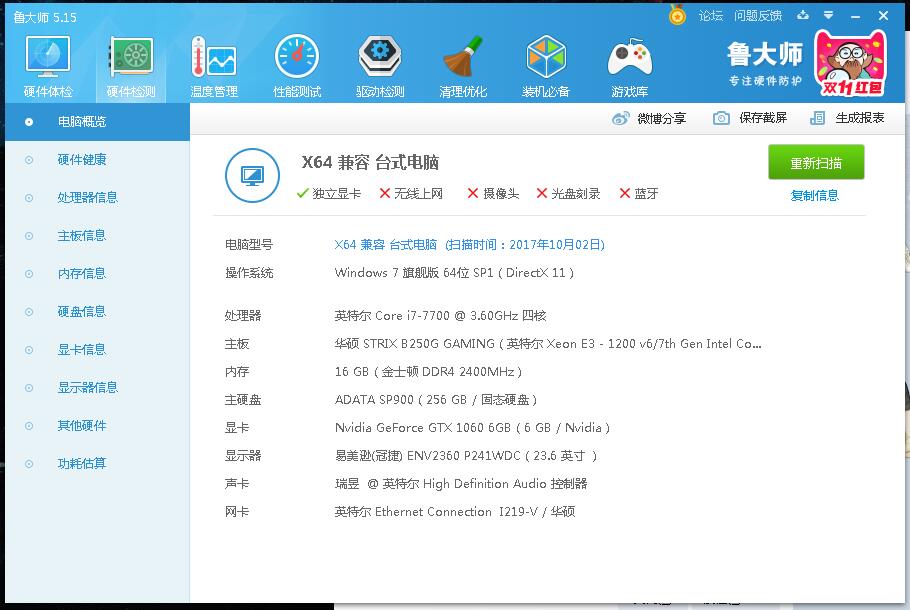Expand the title bar dropdown menu arrow
The image size is (910, 610).
pos(829,16)
